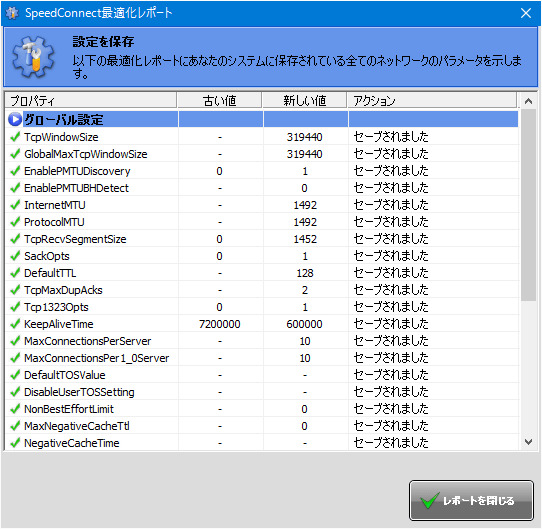Select the グローバル設定 group row
Image resolution: width=542 pixels, height=529 pixels.
(x=262, y=119)
